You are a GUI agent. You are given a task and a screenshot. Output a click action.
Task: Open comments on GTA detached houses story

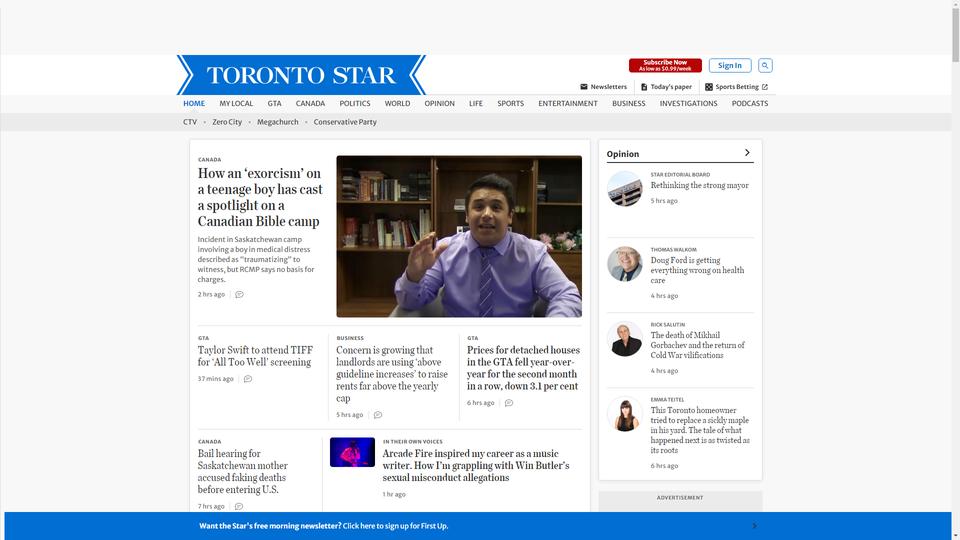tap(509, 403)
